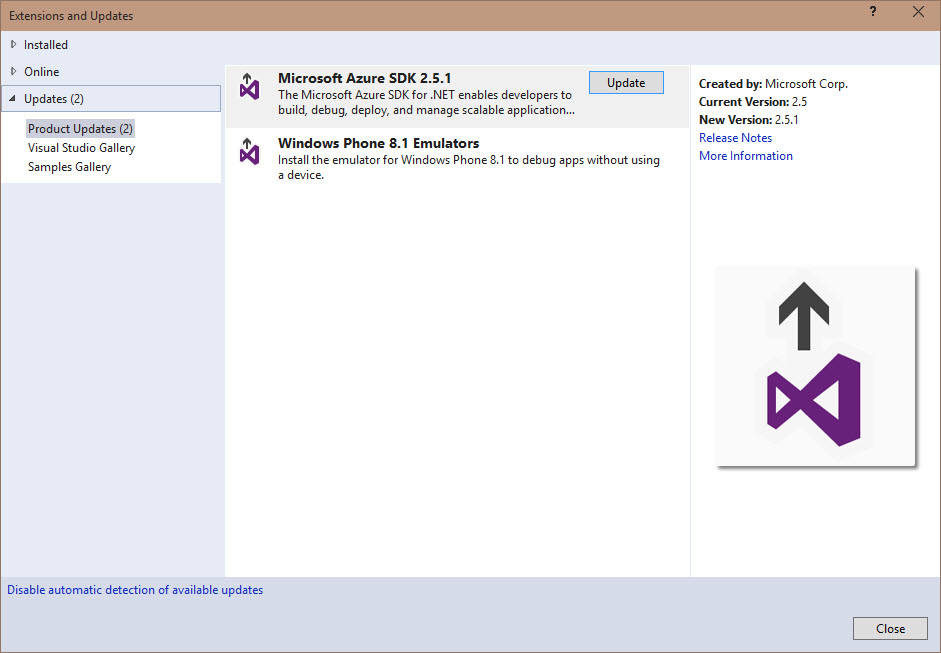Image resolution: width=941 pixels, height=653 pixels.
Task: Expand the Online section arrow
Action: [13, 71]
